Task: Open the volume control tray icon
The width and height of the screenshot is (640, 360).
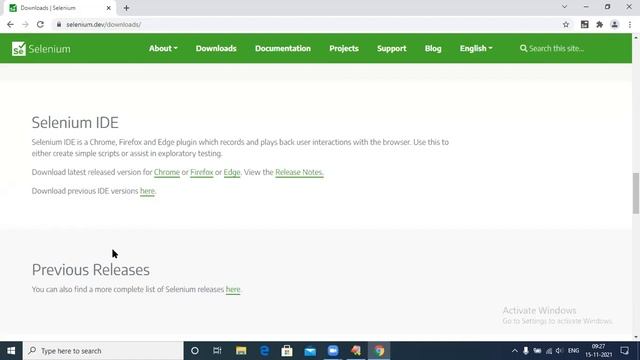Action: point(559,351)
